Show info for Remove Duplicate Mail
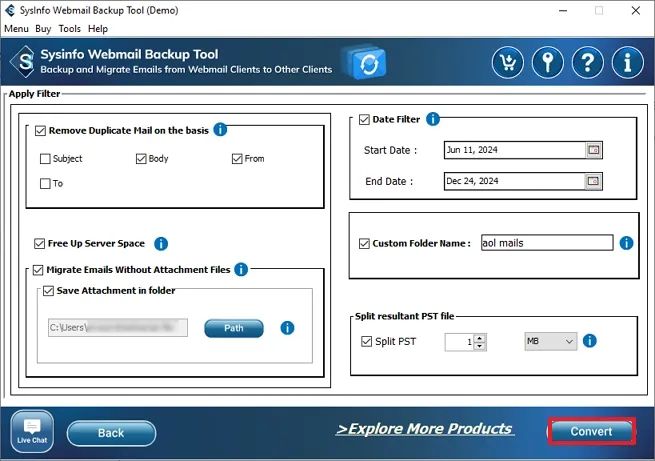This screenshot has width=655, height=461. pos(220,130)
